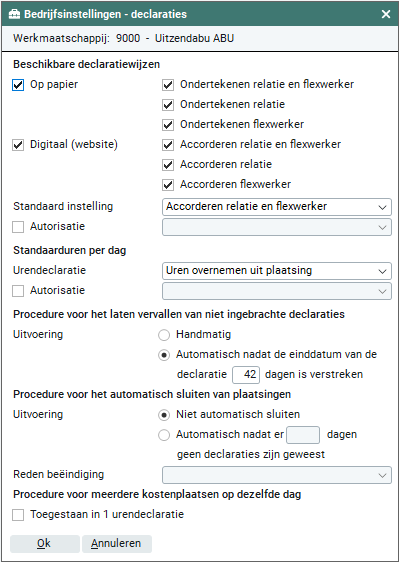399x562 pixels.
Task: Toggle Ondertekenen relatie en flexwerker checkbox
Action: (168, 85)
